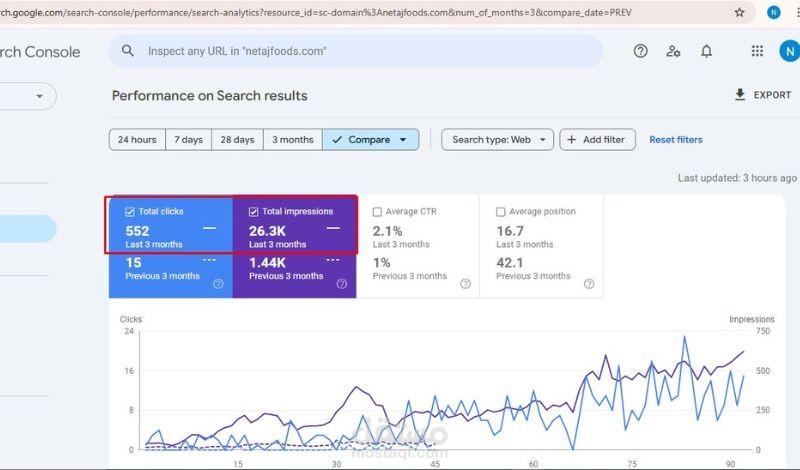Screen dimensions: 800x470
Task: Toggle the Total clicks checkbox
Action: pyautogui.click(x=130, y=212)
